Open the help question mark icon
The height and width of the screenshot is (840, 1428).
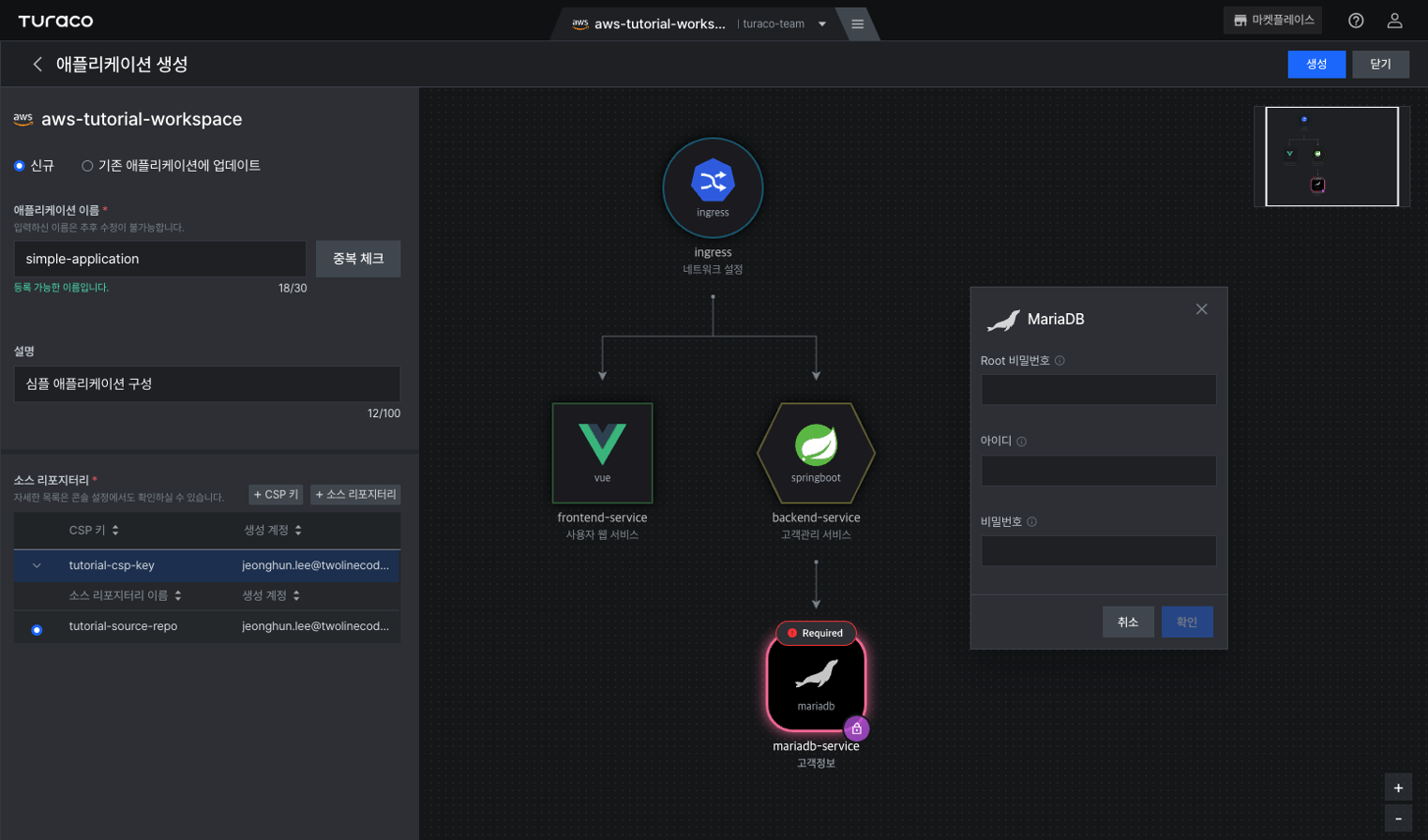(x=1356, y=21)
